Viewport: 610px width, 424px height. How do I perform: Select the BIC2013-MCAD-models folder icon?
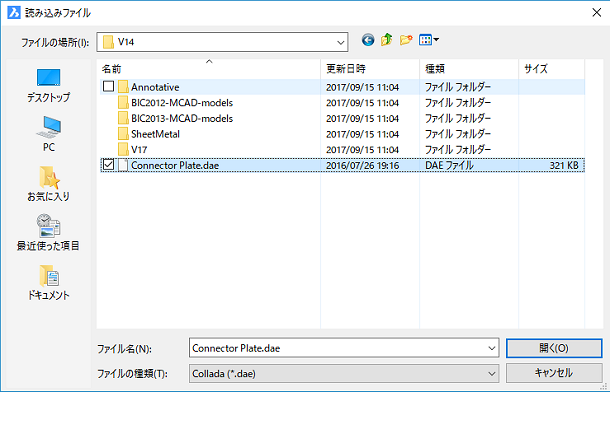pyautogui.click(x=123, y=118)
